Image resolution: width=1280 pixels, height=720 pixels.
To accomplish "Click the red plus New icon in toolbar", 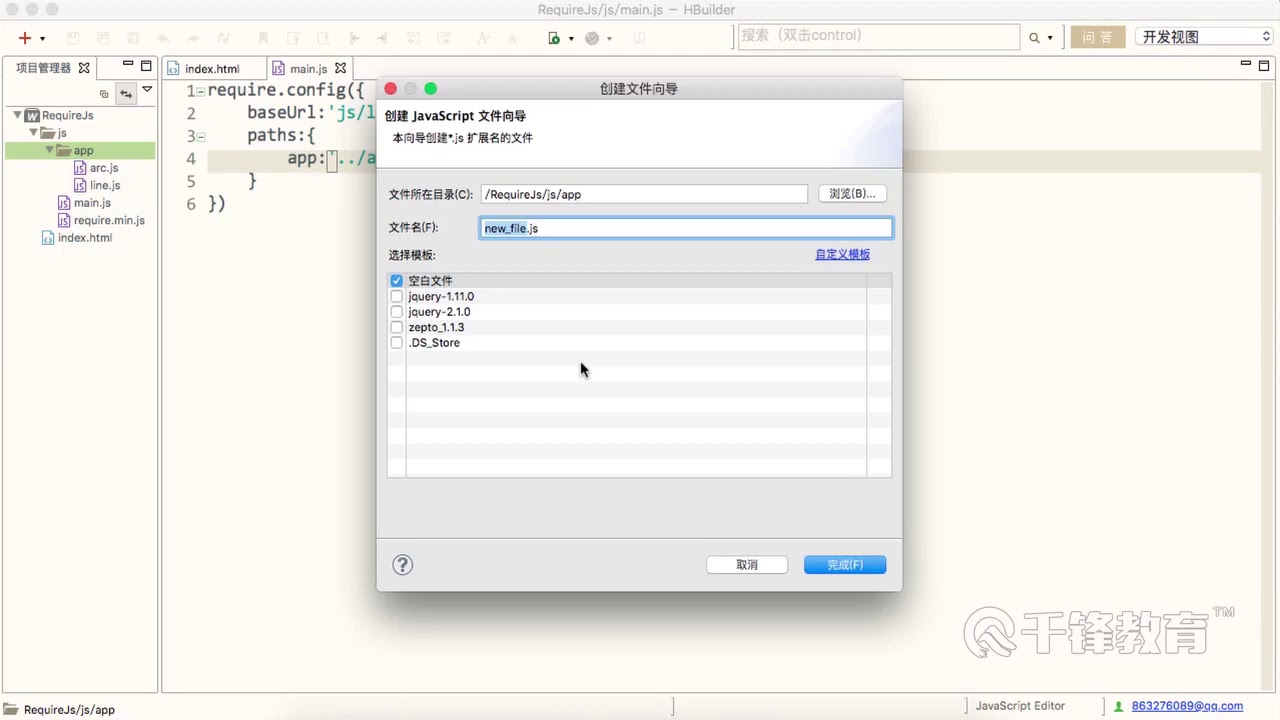I will [25, 38].
